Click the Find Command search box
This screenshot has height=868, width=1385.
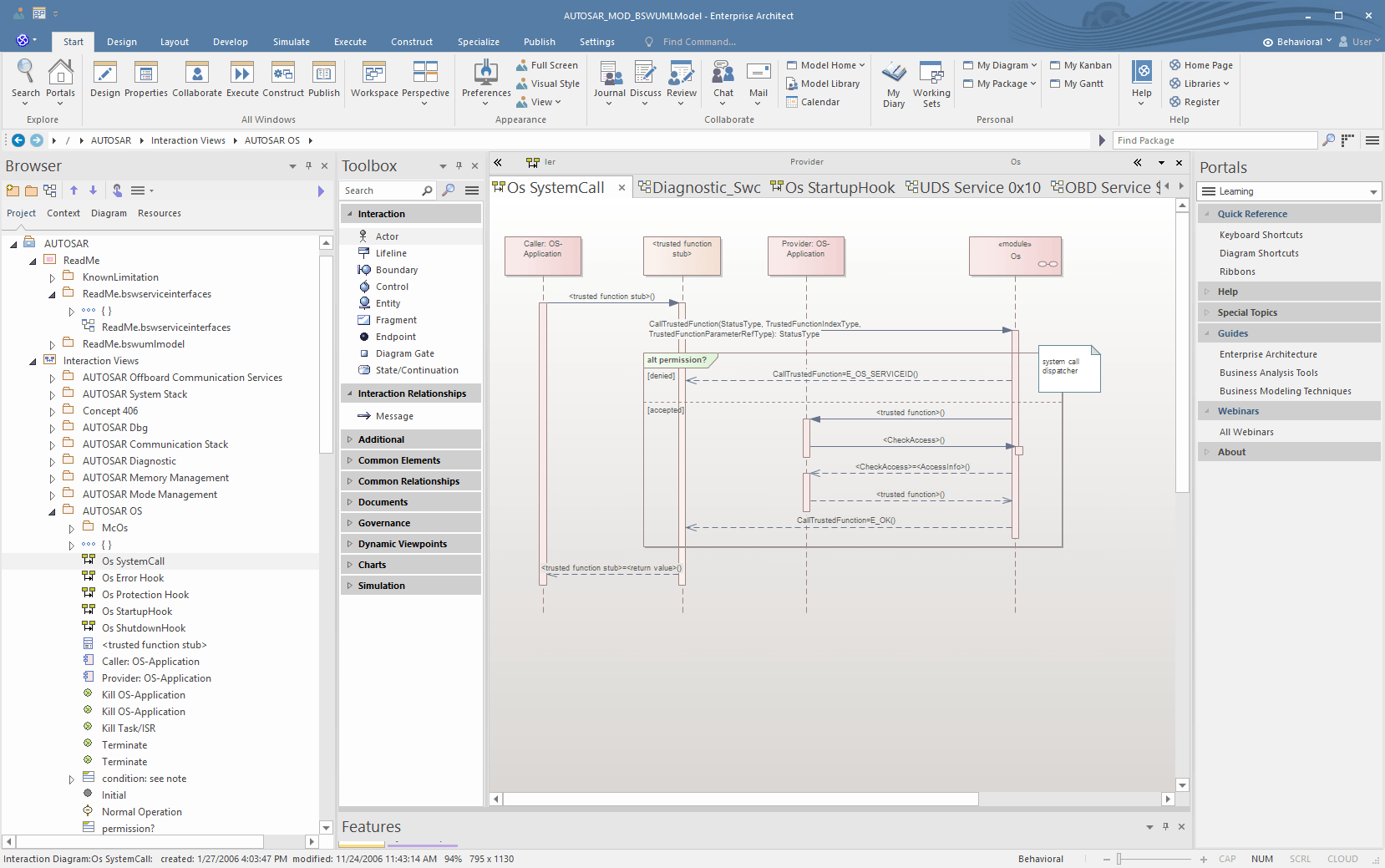(699, 42)
